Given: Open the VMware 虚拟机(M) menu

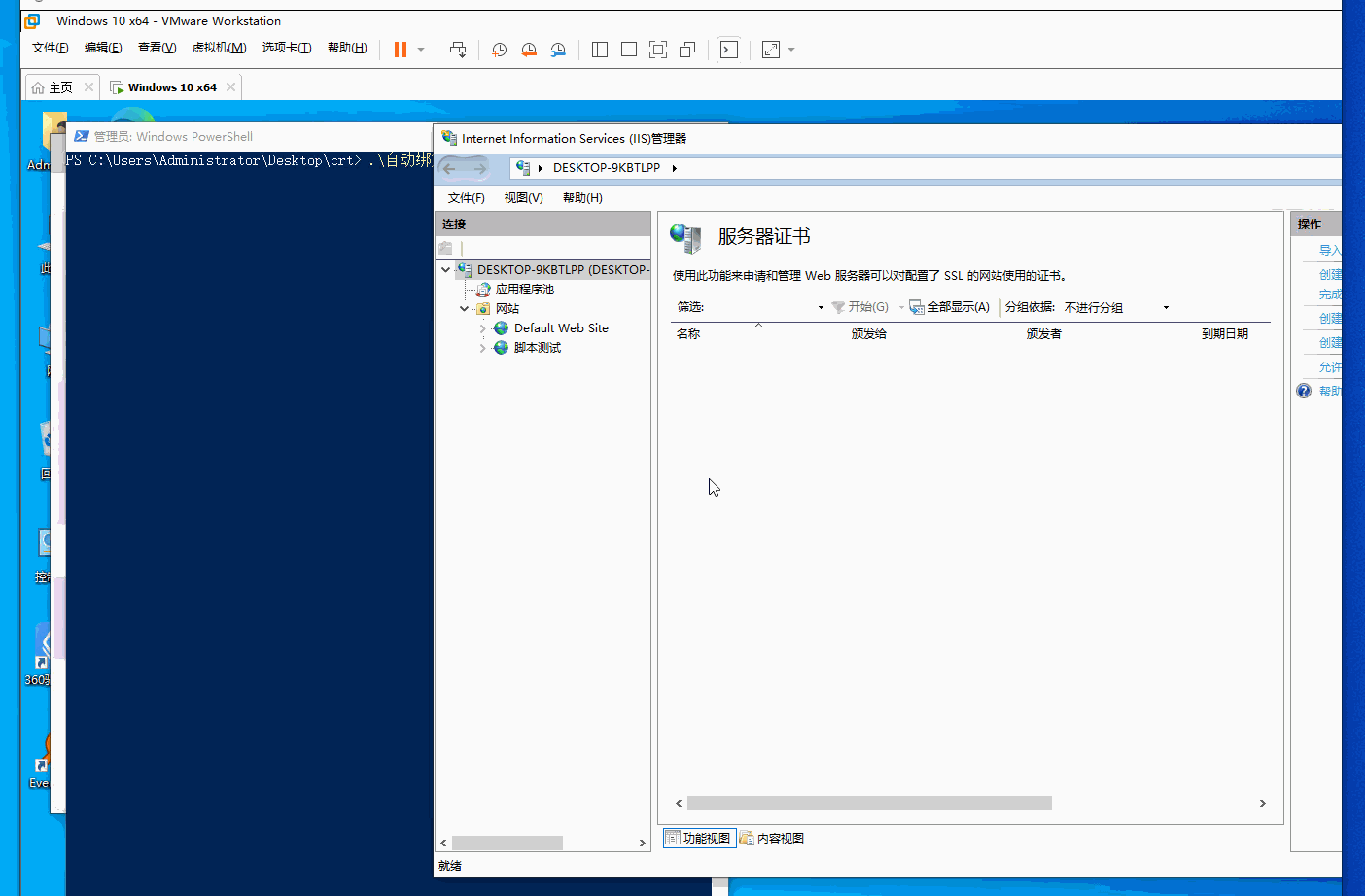Looking at the screenshot, I should coord(219,48).
